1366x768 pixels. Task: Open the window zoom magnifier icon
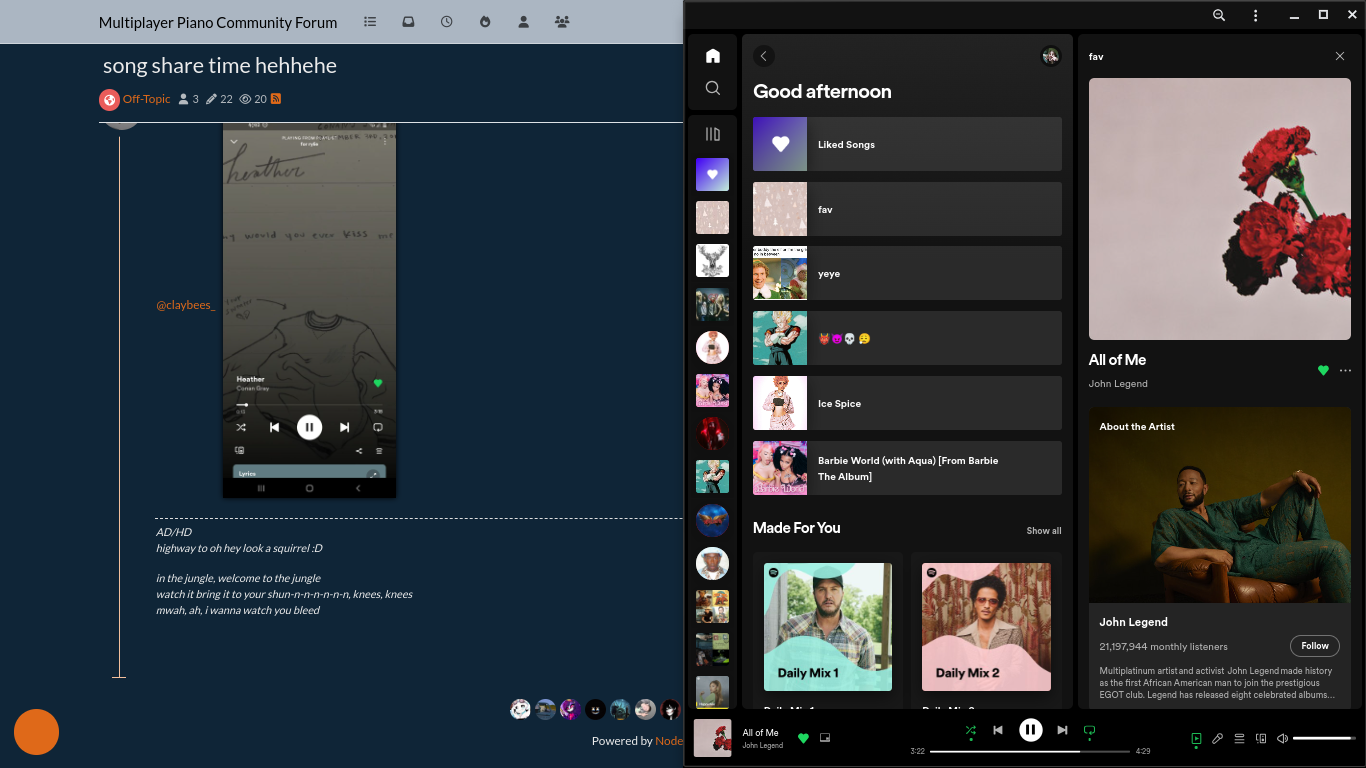[x=1219, y=15]
